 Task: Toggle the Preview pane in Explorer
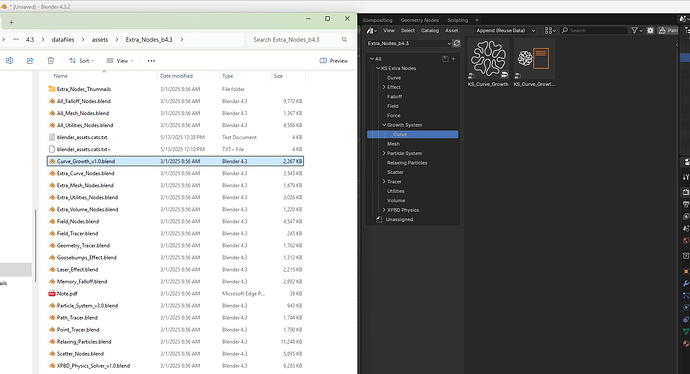coord(334,61)
